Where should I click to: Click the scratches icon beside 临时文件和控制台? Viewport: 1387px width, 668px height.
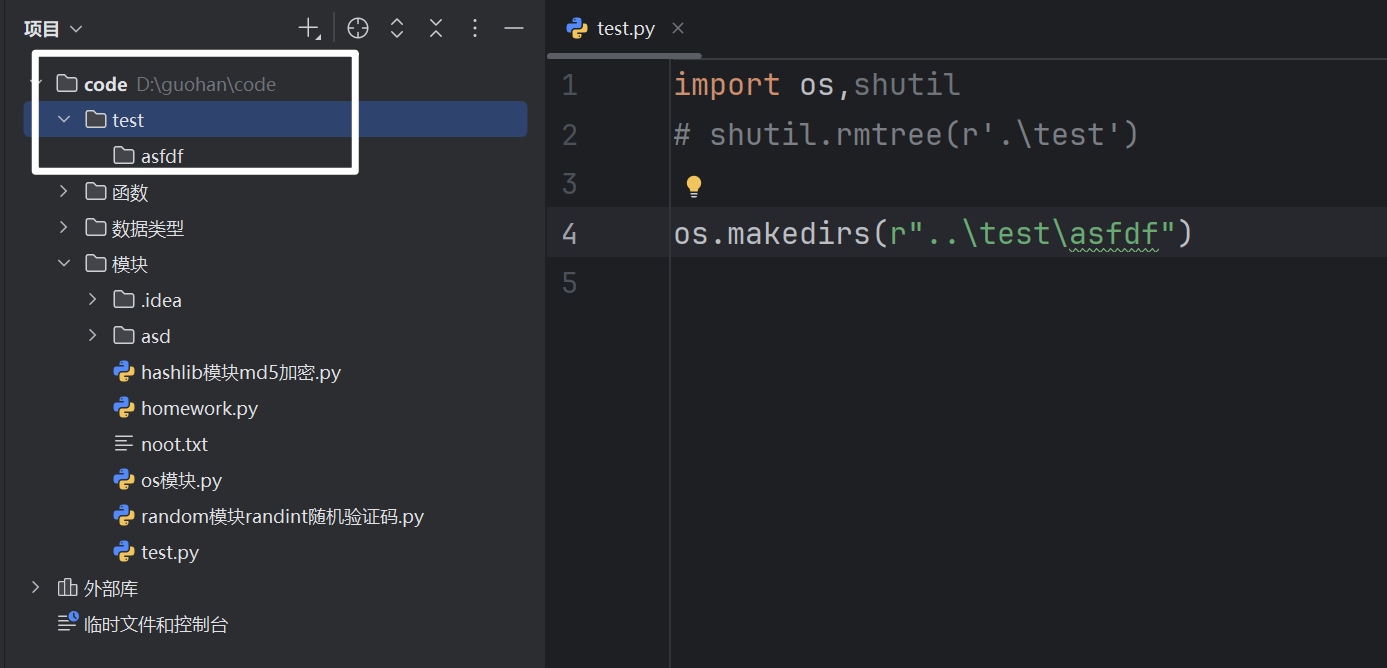pos(67,623)
